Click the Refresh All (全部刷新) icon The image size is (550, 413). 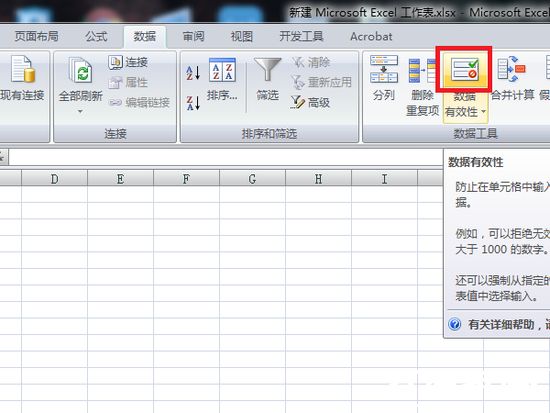pos(81,70)
